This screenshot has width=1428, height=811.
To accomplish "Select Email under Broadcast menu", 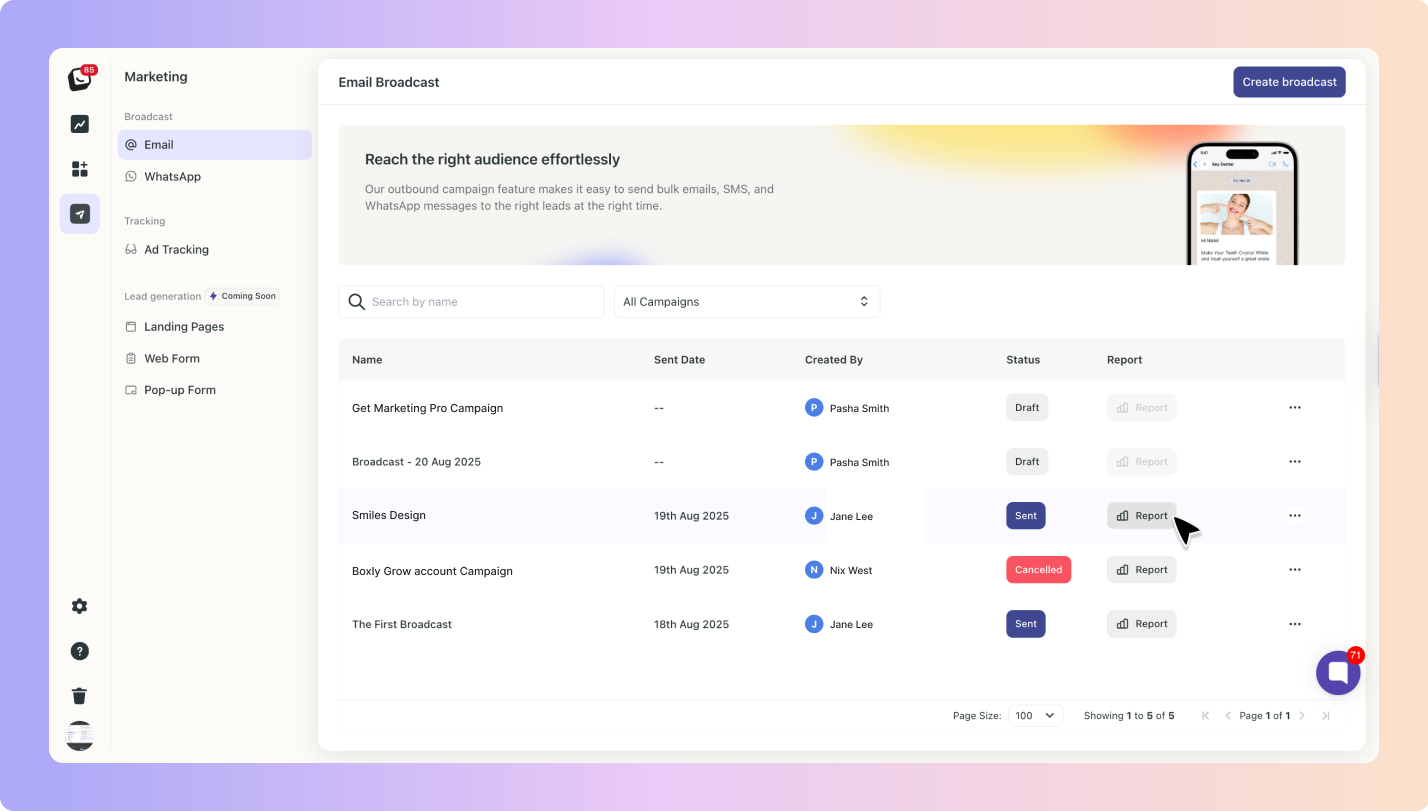I will (215, 145).
